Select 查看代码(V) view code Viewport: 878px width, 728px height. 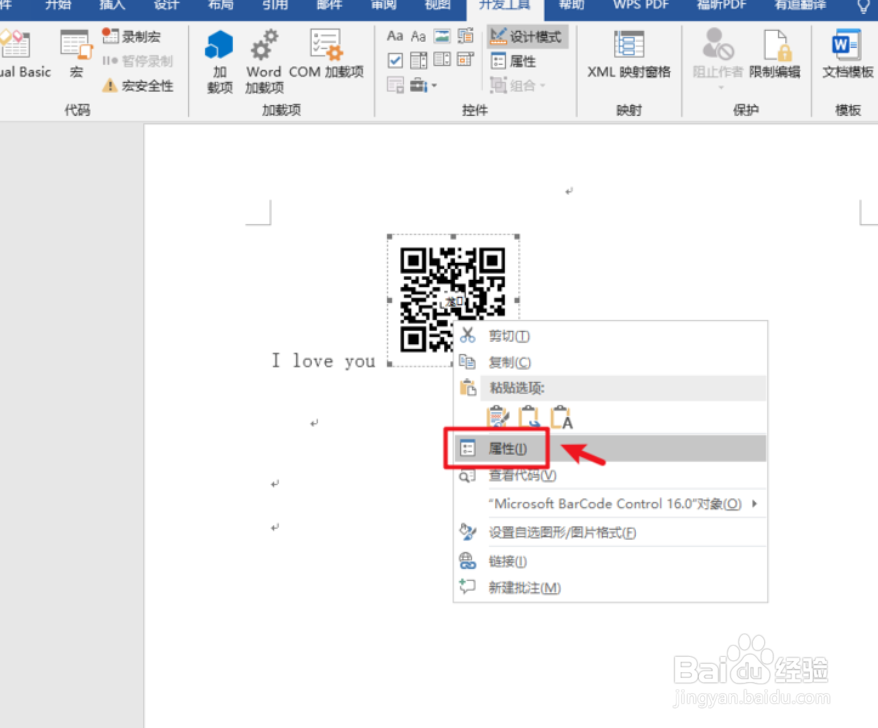(x=610, y=475)
